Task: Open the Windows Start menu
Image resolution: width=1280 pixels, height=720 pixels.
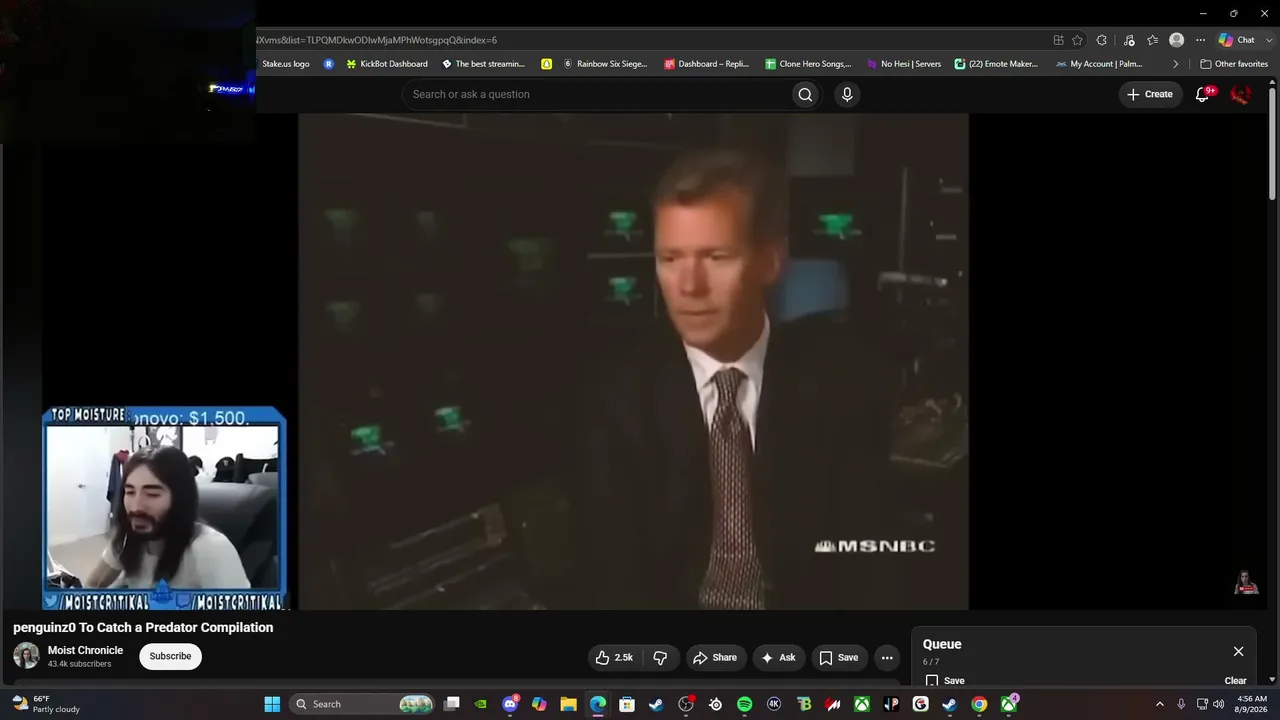Action: 272,704
